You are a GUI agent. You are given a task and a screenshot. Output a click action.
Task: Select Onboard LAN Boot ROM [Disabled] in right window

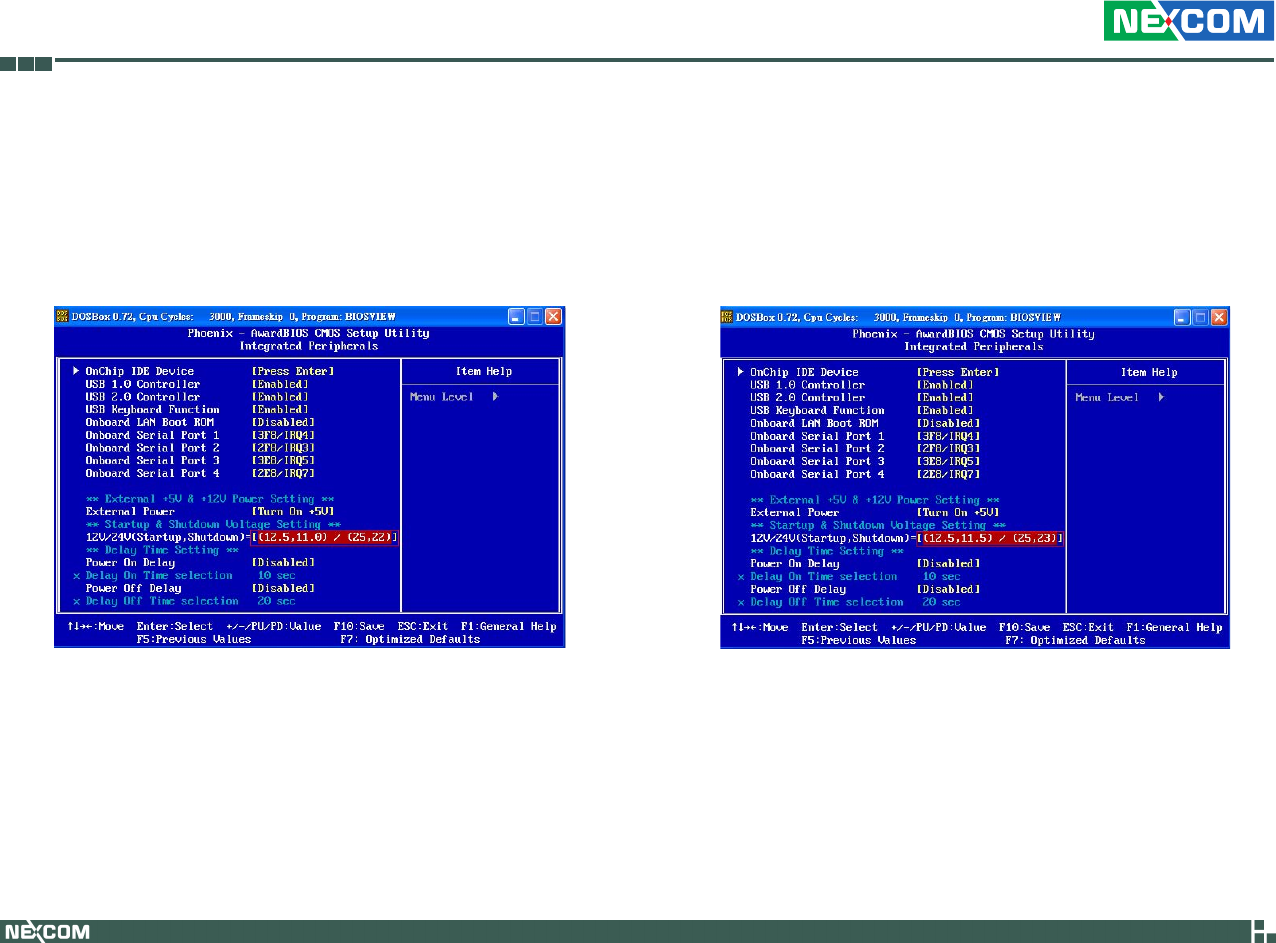(x=947, y=424)
